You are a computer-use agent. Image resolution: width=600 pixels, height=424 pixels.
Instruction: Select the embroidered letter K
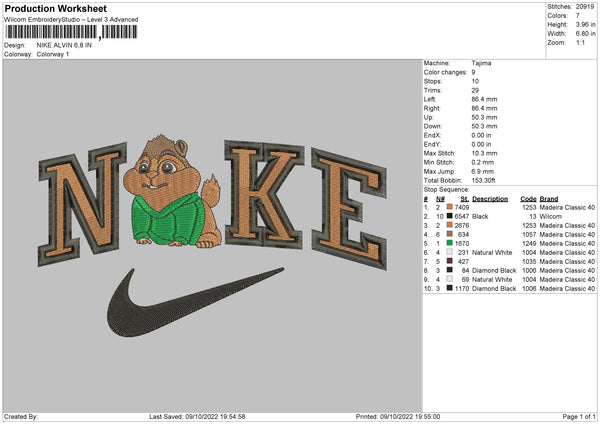pos(264,194)
